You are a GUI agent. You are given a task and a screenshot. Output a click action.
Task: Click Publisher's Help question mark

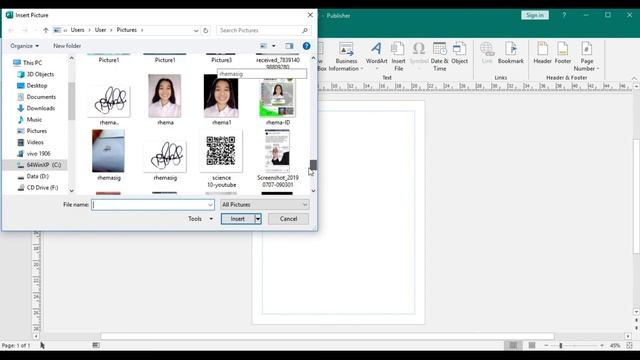564,15
